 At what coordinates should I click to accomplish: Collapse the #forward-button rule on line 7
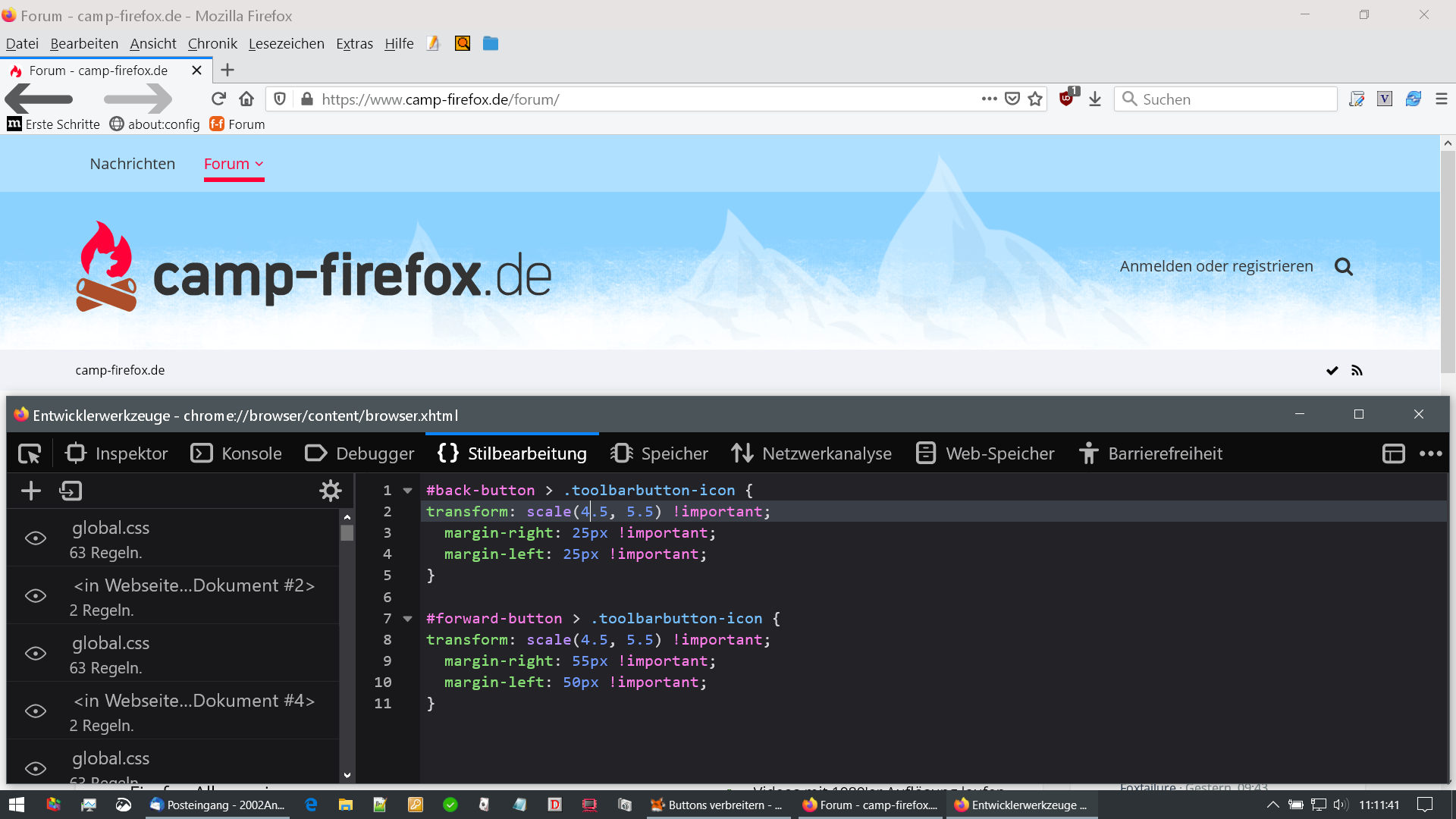(x=408, y=619)
